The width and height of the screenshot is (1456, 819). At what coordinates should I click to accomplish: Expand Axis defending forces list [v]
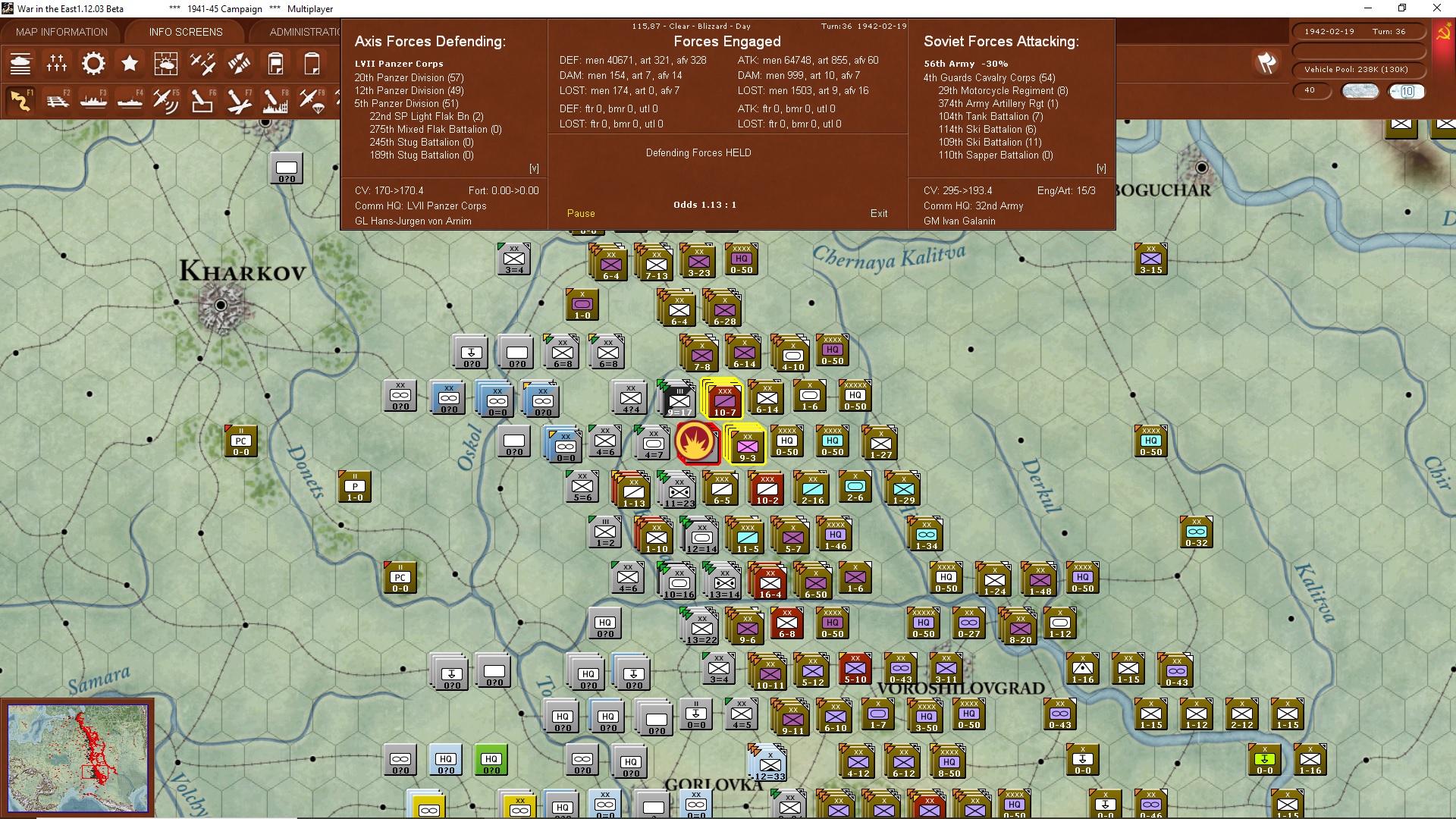coord(534,168)
